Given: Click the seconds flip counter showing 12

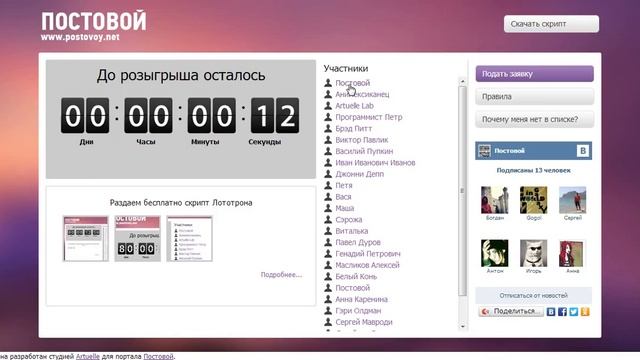Looking at the screenshot, I should tap(275, 116).
